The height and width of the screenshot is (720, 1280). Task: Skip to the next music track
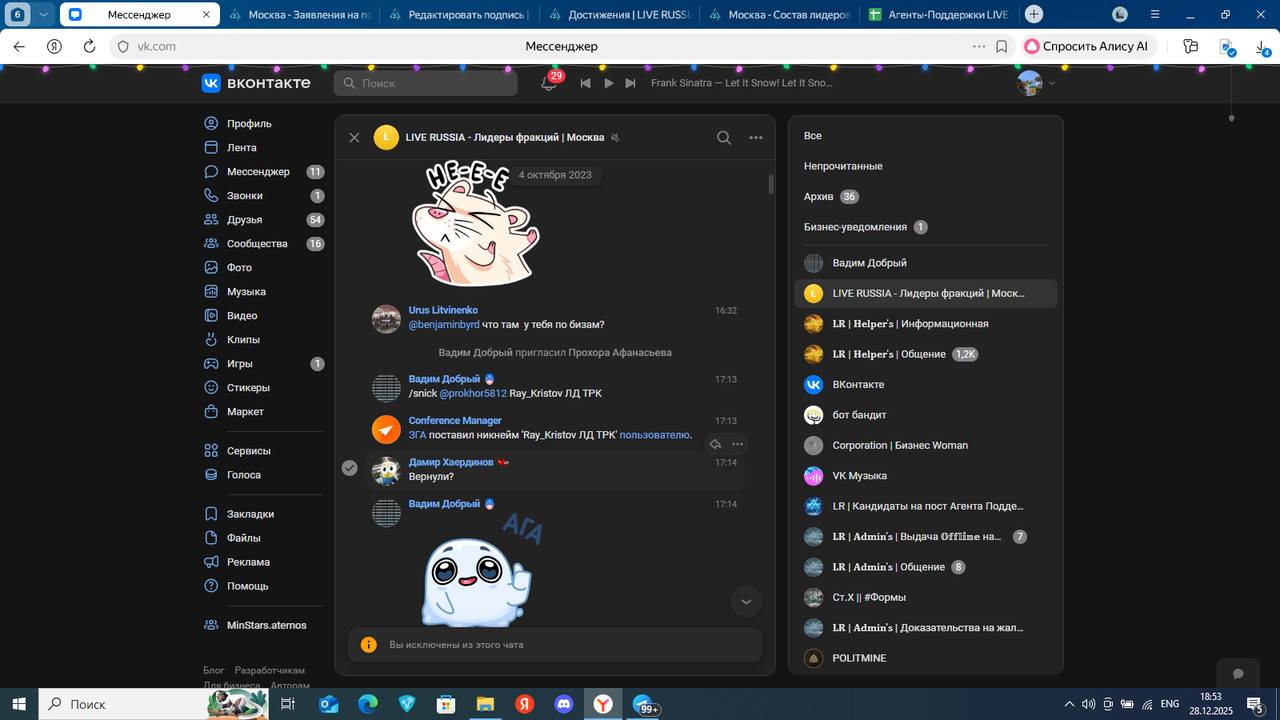click(x=630, y=83)
